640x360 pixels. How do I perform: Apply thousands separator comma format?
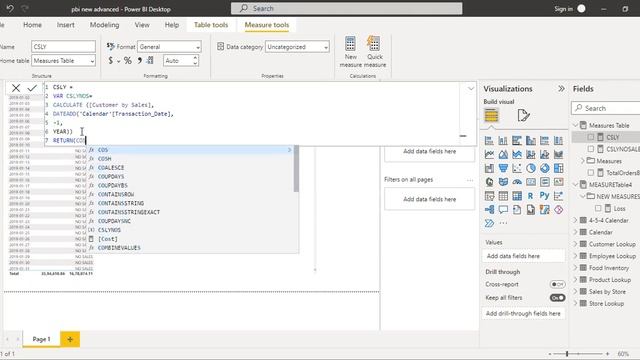tap(140, 61)
